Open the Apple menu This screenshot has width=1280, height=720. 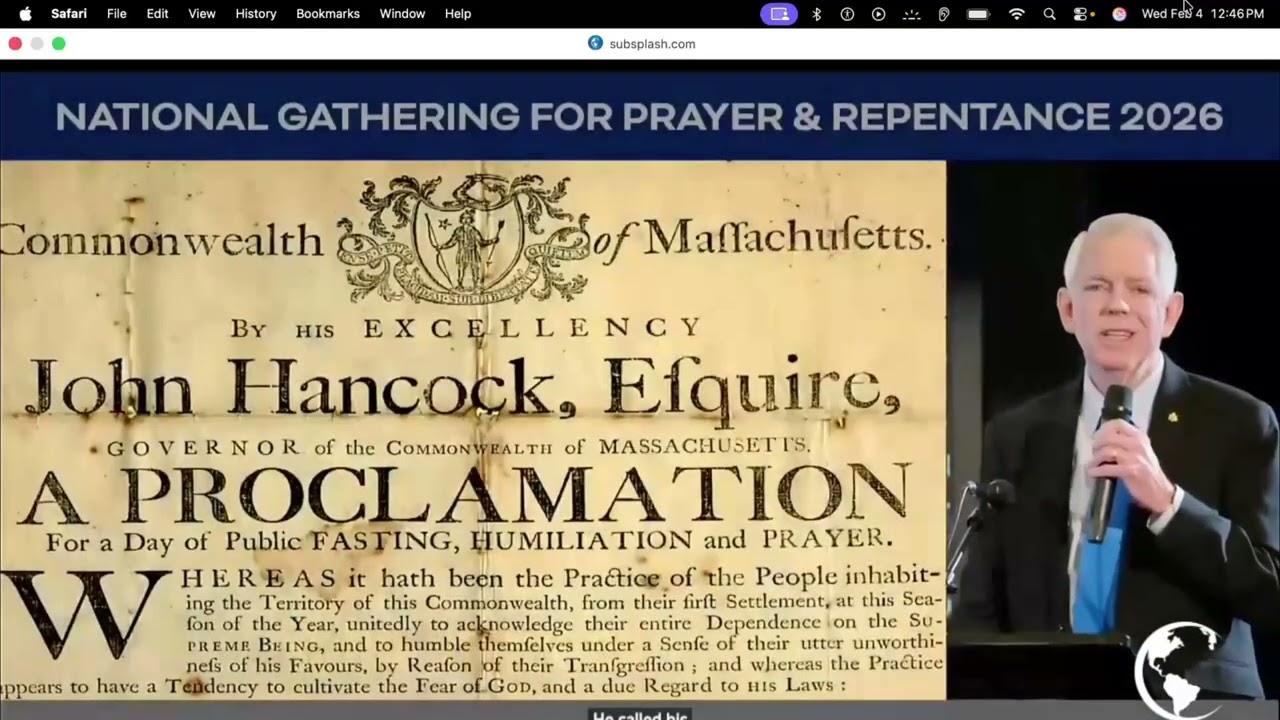point(25,14)
